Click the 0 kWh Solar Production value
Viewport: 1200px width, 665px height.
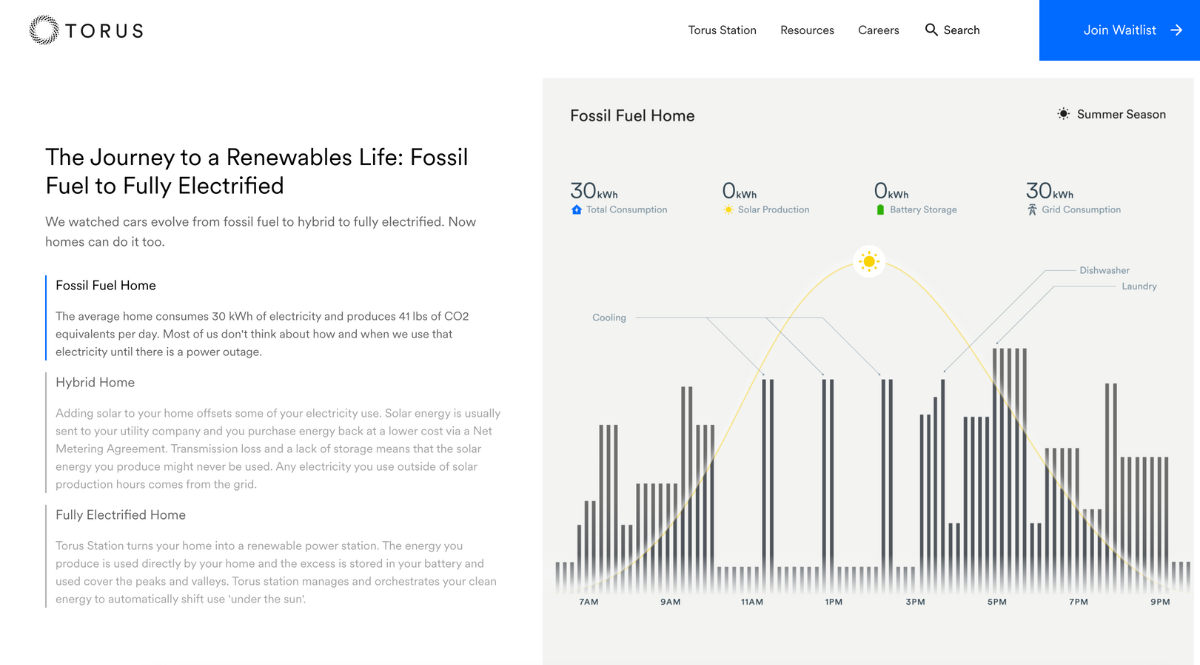739,190
